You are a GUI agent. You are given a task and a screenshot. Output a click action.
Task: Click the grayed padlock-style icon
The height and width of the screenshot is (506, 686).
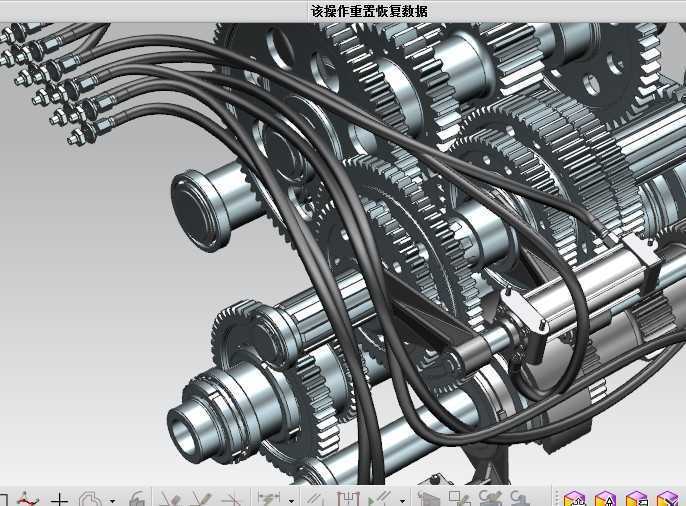(x=137, y=499)
